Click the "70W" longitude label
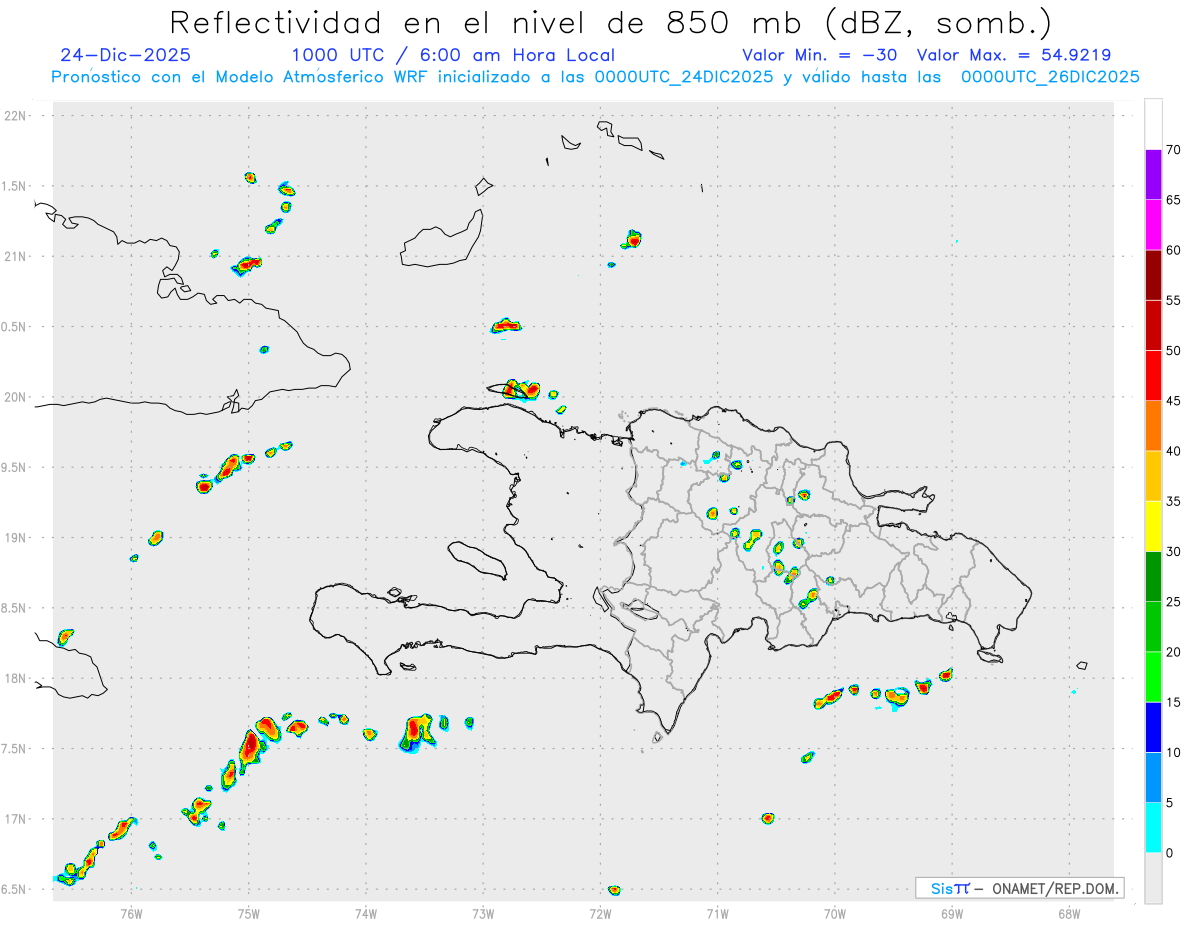The width and height of the screenshot is (1200, 927). tap(835, 912)
